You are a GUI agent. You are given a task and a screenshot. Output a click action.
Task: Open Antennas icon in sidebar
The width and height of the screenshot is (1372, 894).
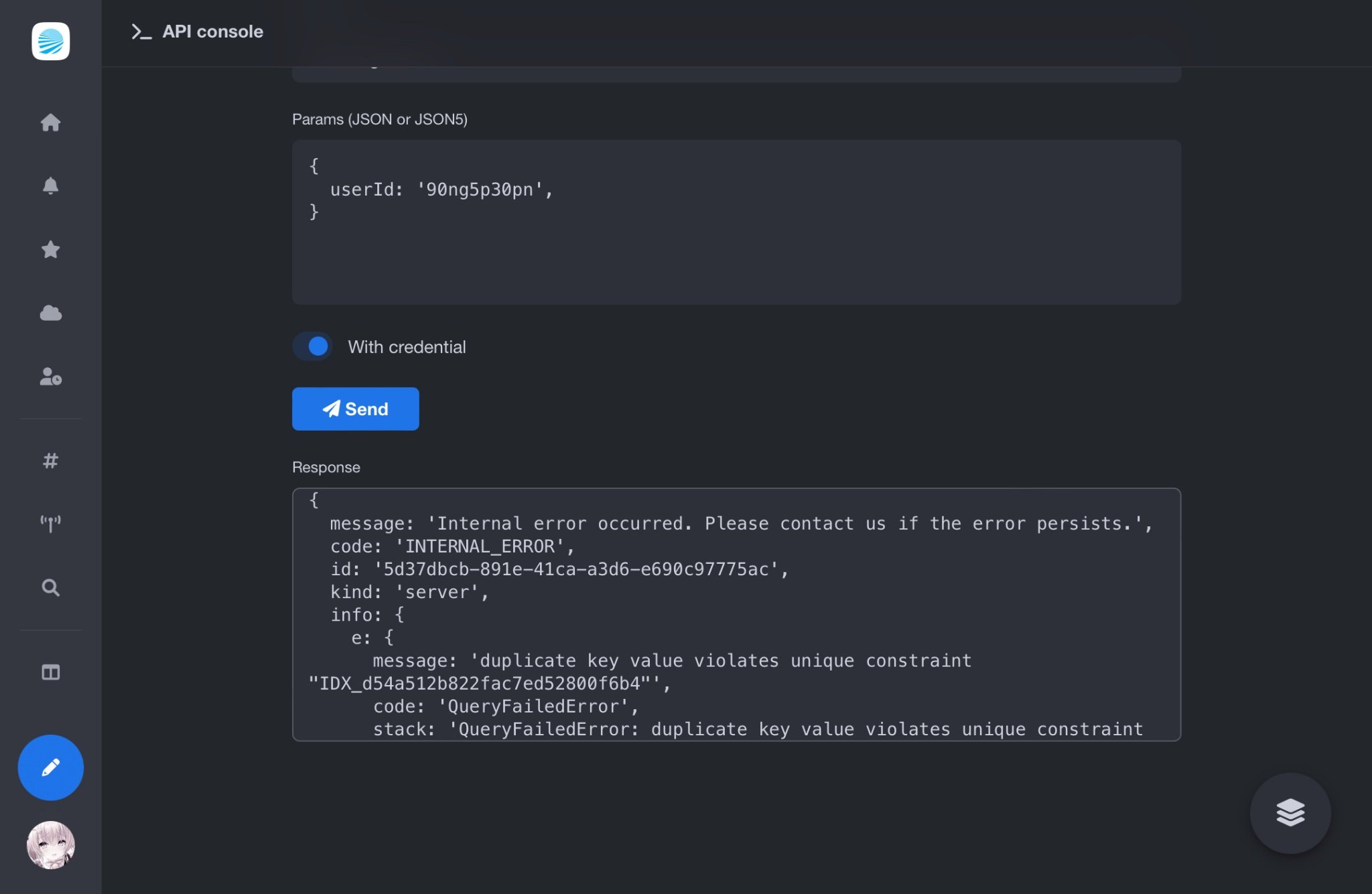click(50, 524)
